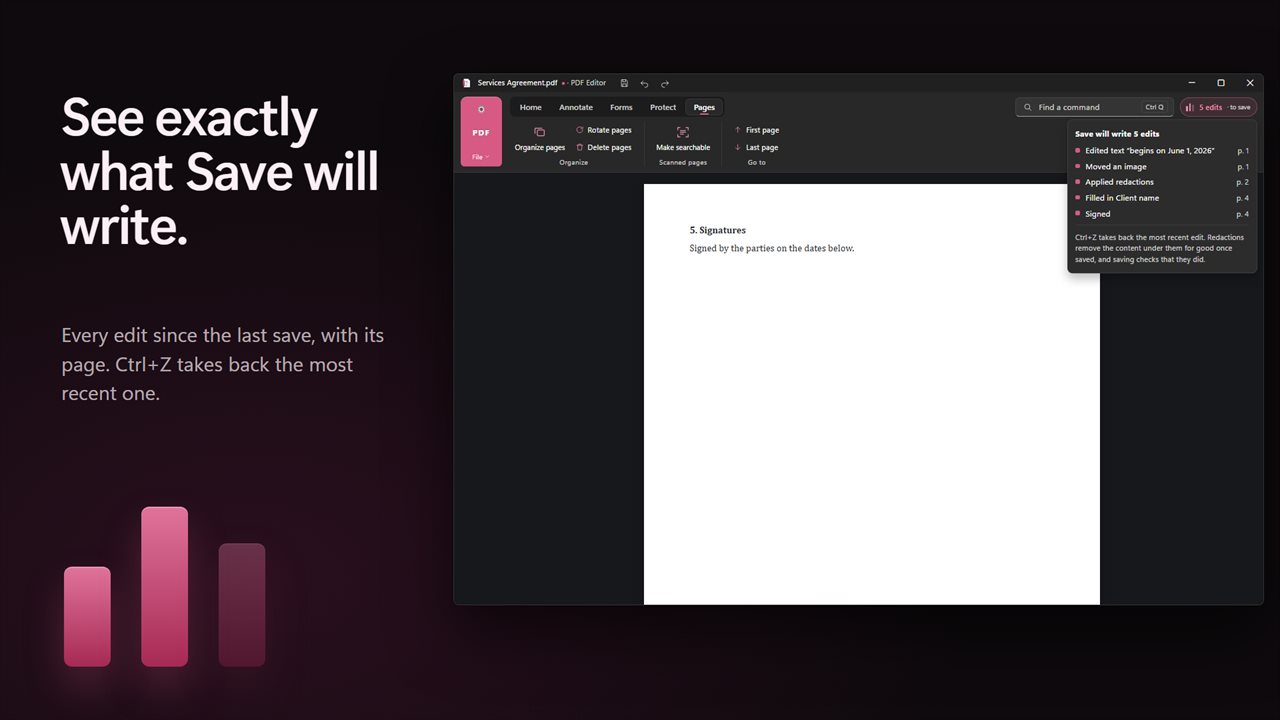
Task: Click the redo arrow in the title bar
Action: 665,83
